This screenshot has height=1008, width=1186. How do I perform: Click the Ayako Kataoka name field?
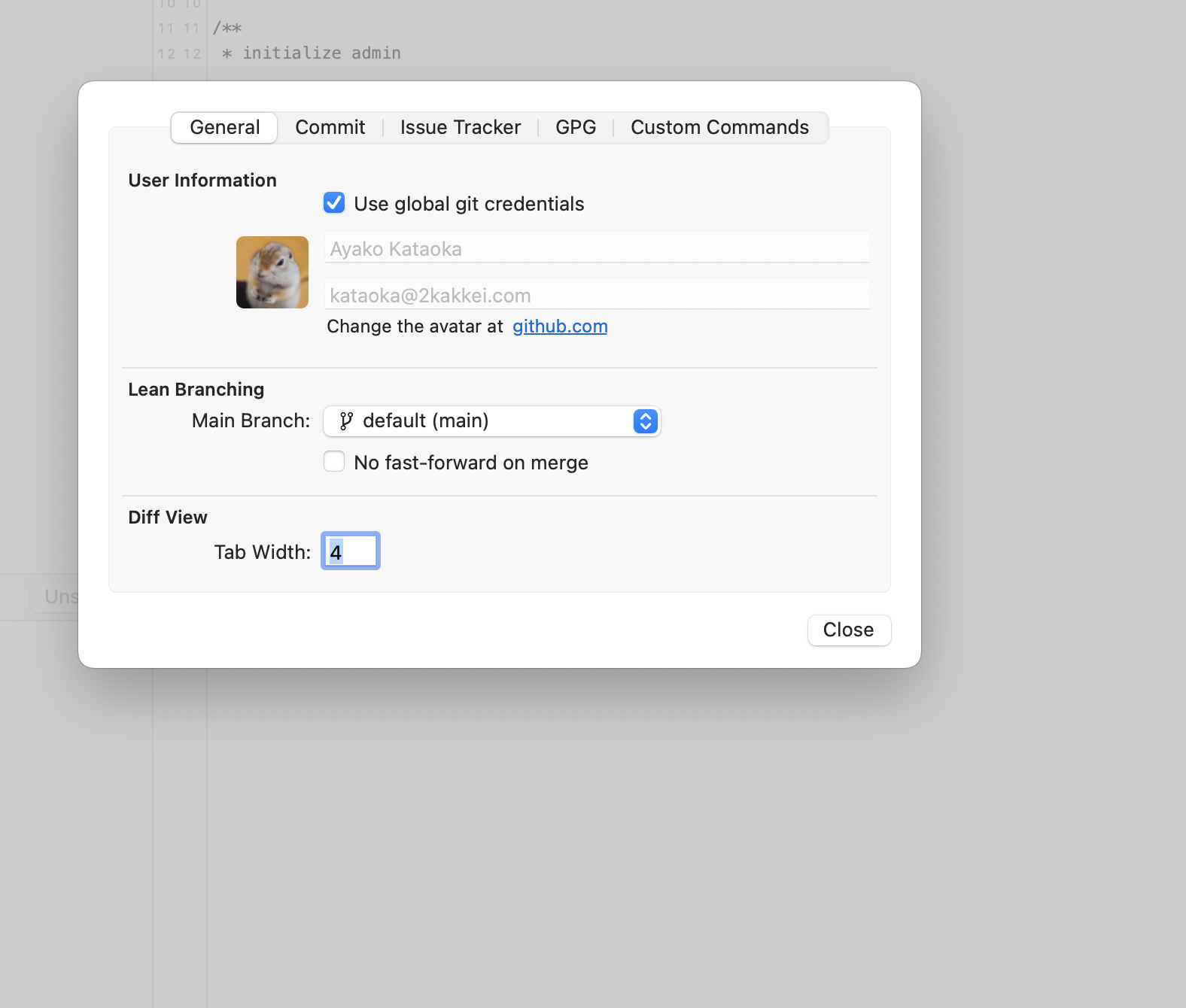597,248
